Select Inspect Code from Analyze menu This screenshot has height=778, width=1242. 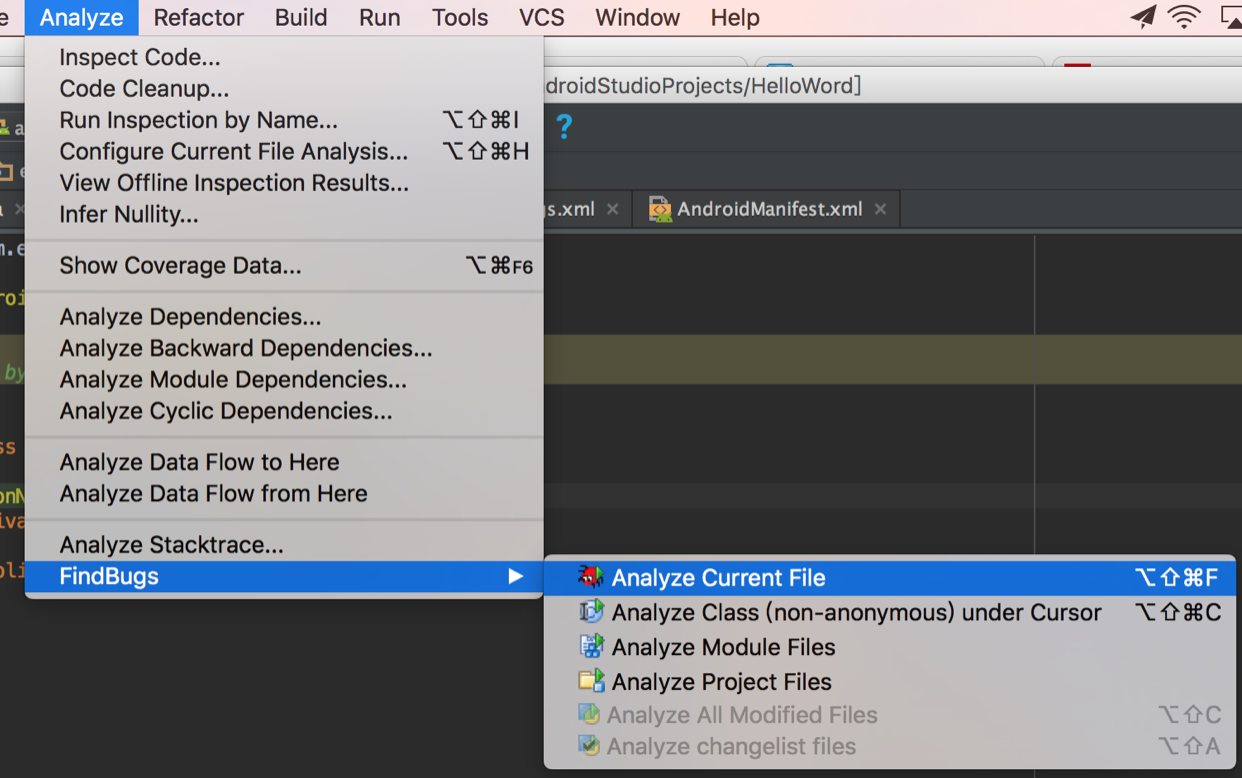coord(140,58)
